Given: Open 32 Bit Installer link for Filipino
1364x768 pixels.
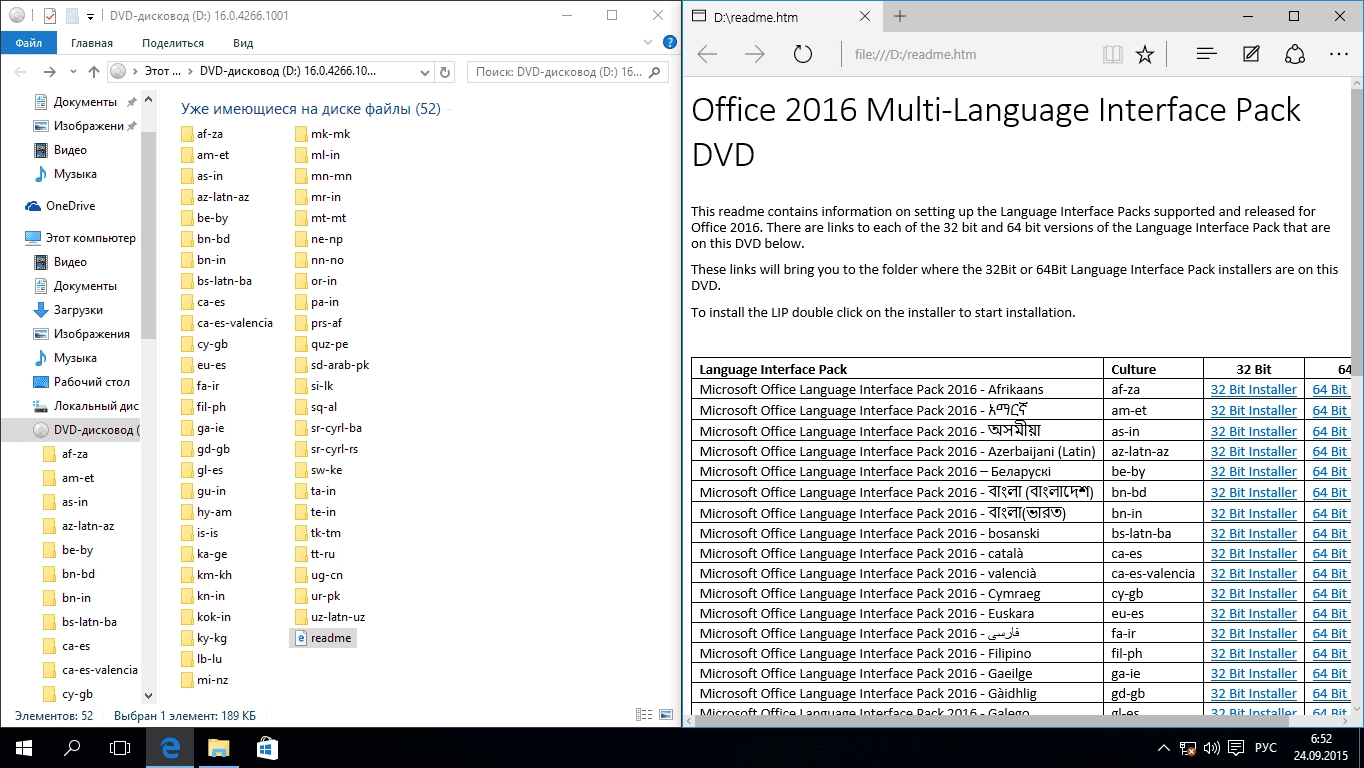Looking at the screenshot, I should point(1253,654).
